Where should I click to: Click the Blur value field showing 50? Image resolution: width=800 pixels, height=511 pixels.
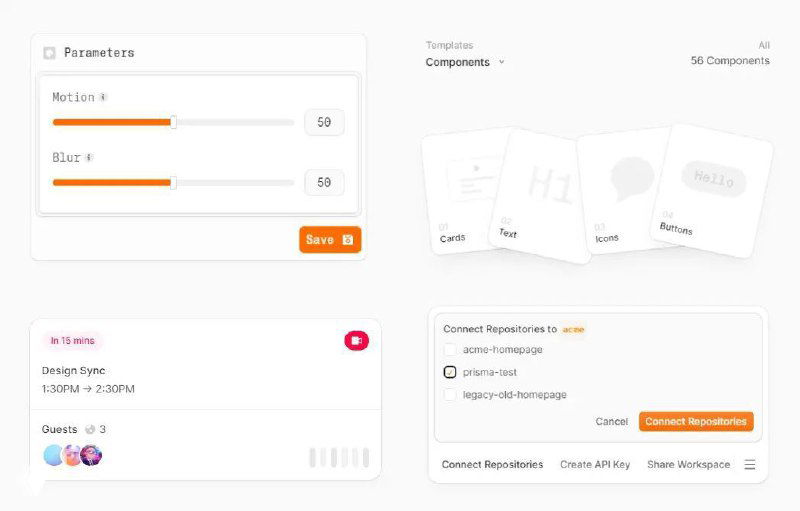(x=324, y=183)
